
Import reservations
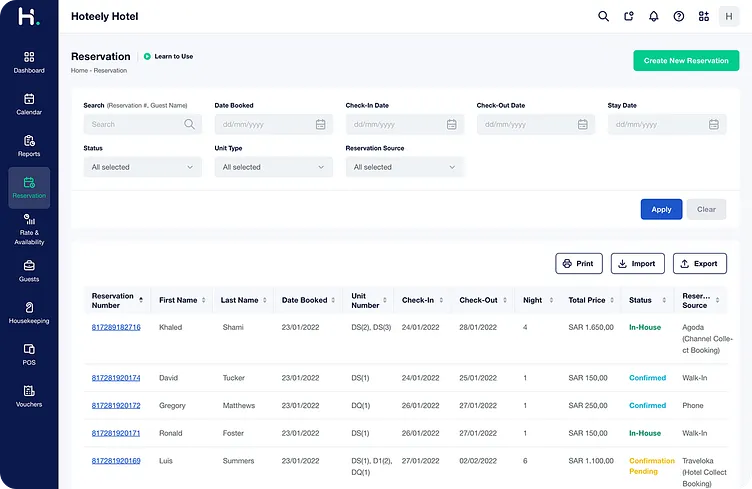tap(637, 264)
